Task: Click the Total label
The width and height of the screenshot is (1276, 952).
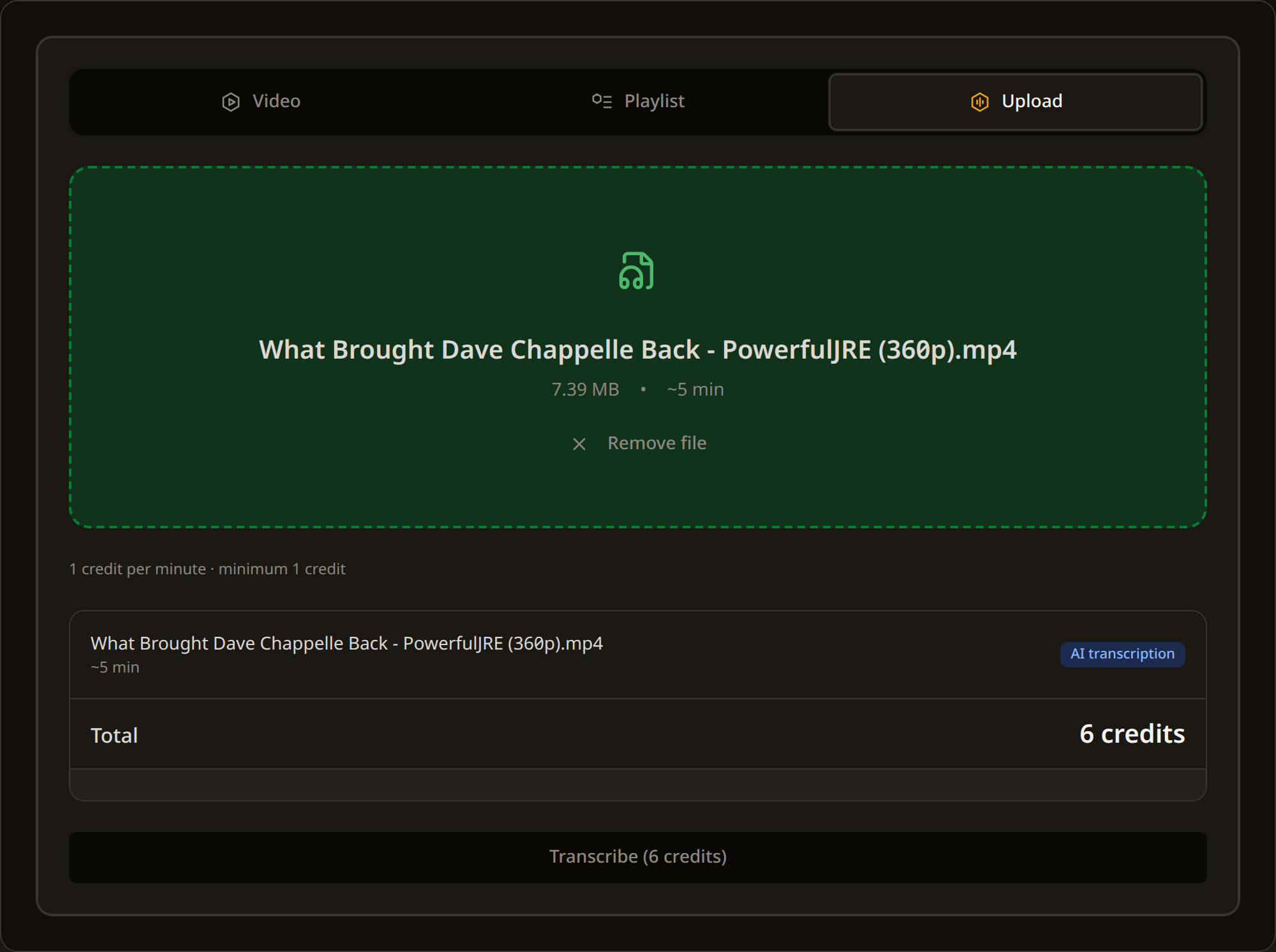Action: pos(114,735)
